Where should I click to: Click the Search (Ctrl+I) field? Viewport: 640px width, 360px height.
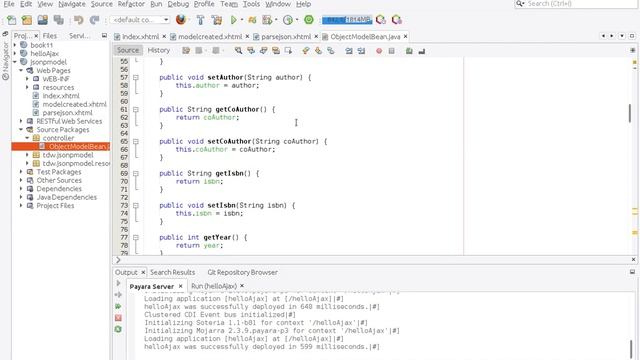[x=577, y=4]
